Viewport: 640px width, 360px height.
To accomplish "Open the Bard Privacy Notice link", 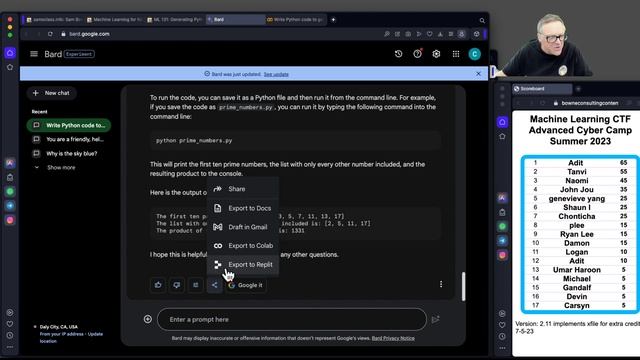I will pyautogui.click(x=393, y=338).
